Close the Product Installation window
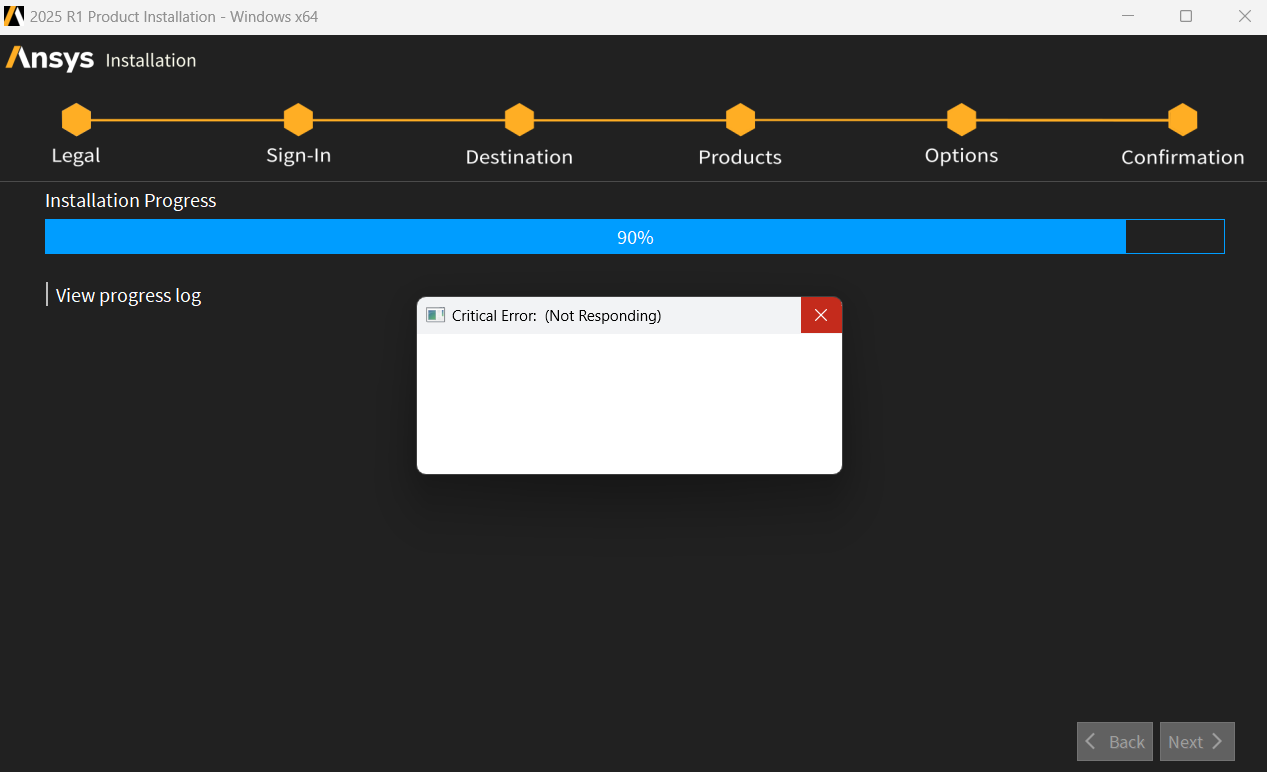 [1244, 16]
